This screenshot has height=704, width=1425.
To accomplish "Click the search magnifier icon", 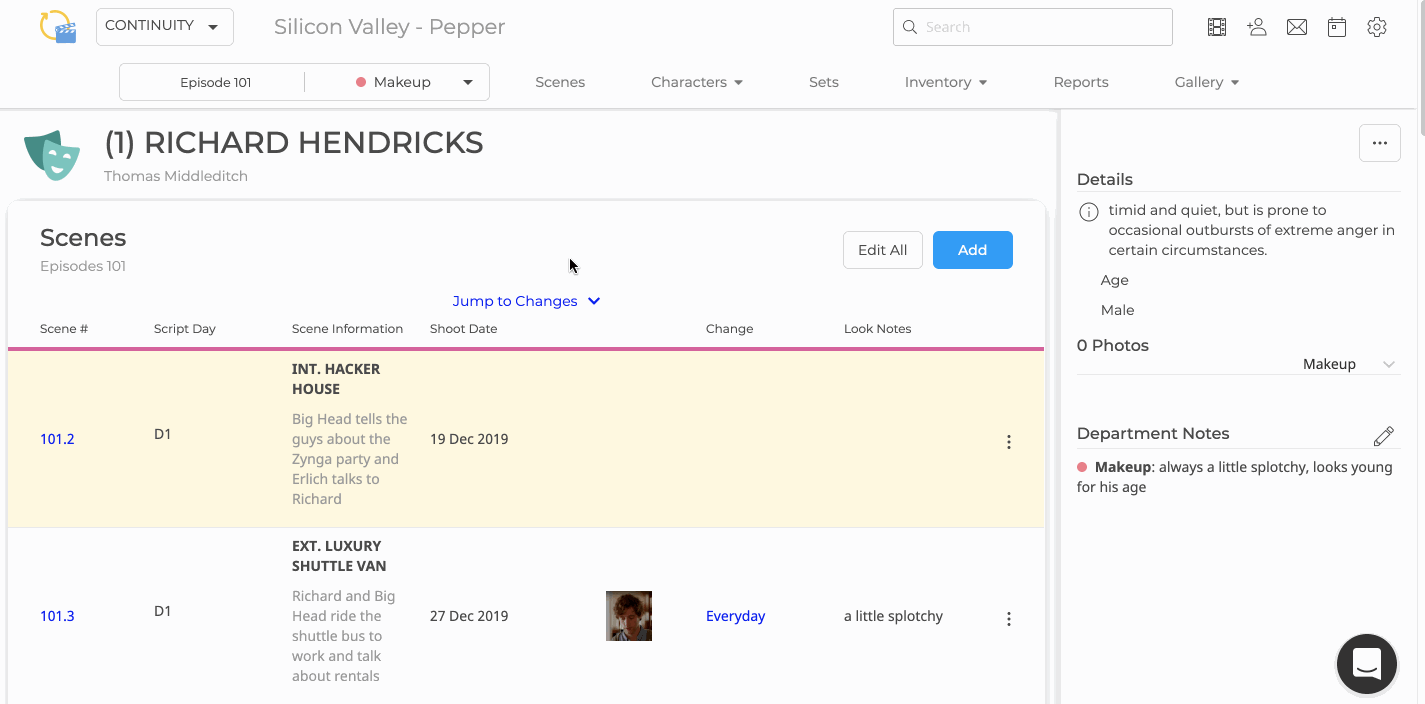I will coord(910,27).
